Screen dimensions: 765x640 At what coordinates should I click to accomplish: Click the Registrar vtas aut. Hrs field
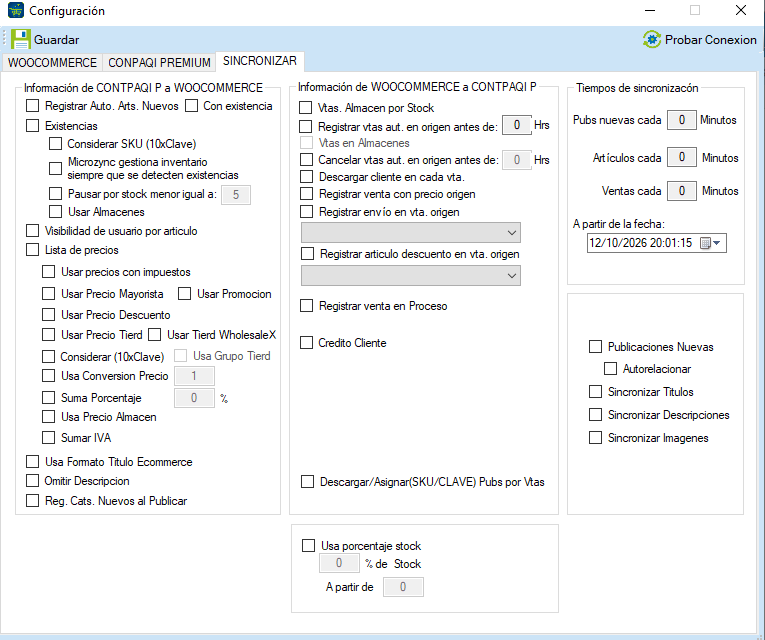point(517,125)
